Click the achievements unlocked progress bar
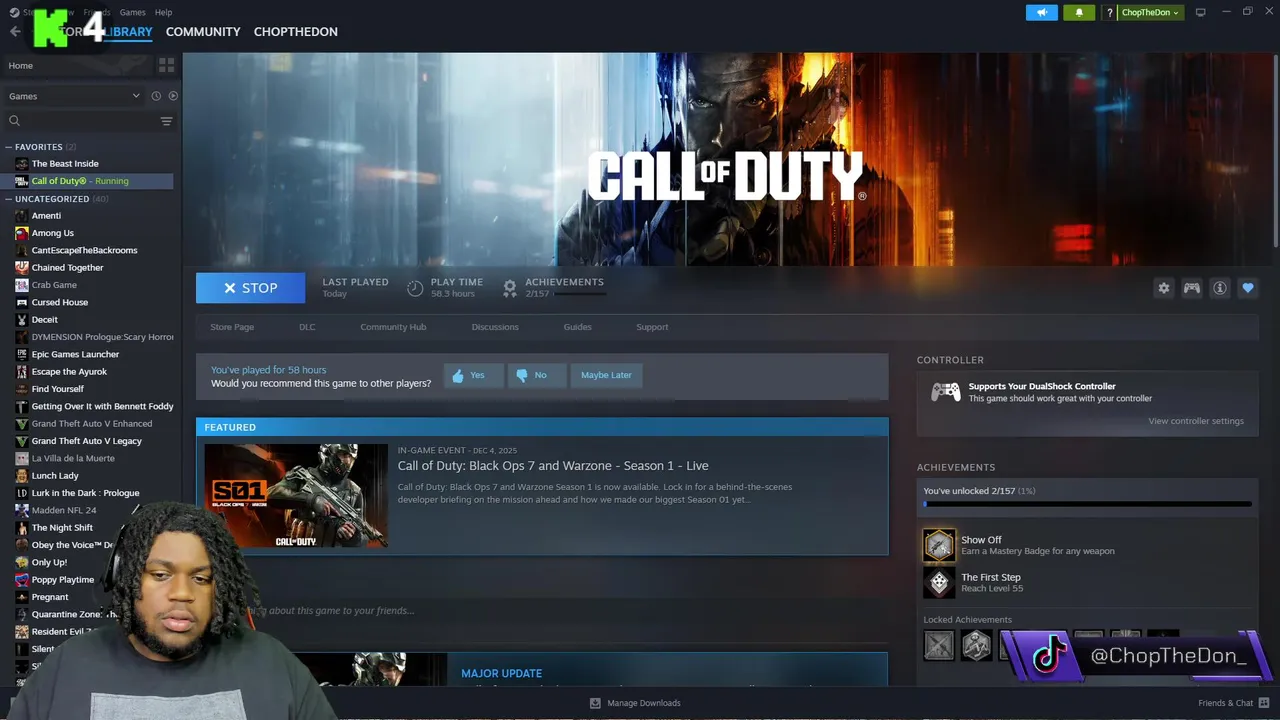Viewport: 1280px width, 720px height. coord(1088,504)
